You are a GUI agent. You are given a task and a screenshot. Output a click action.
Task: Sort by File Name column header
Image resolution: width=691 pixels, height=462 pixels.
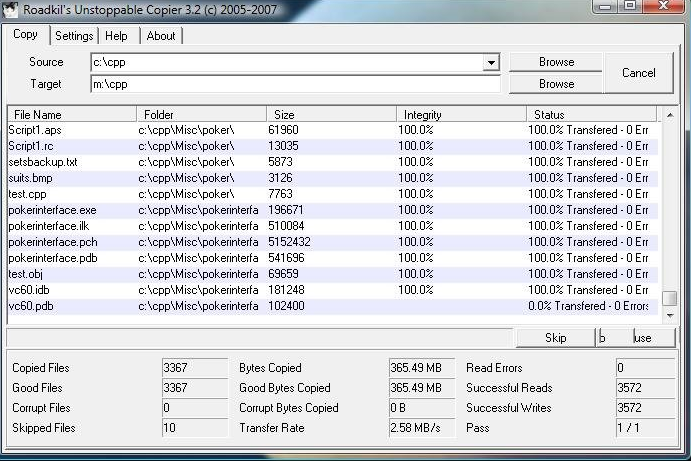[x=72, y=115]
